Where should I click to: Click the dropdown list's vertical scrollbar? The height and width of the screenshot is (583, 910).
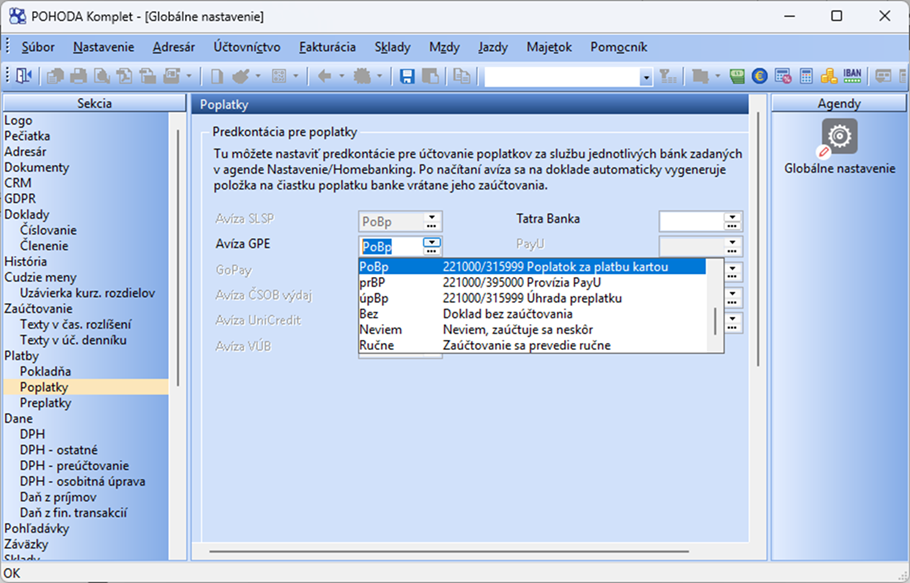[x=715, y=321]
